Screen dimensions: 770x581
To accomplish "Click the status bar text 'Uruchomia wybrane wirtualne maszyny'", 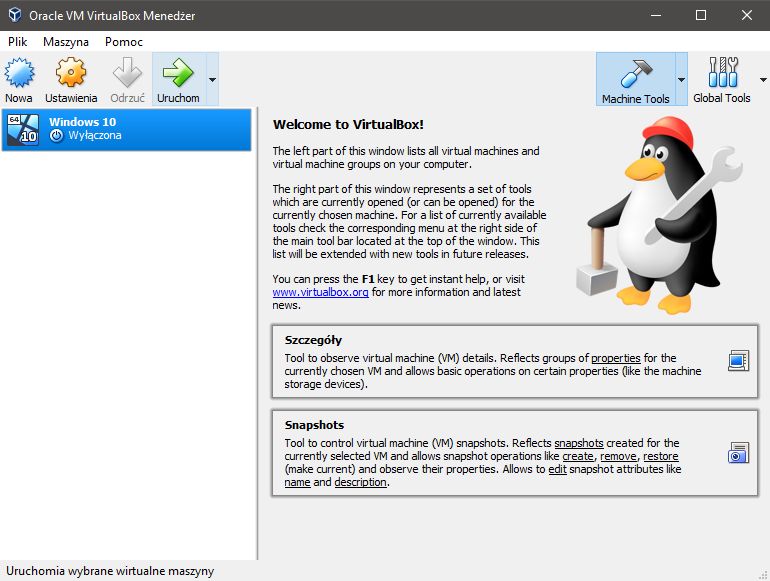I will click(110, 571).
